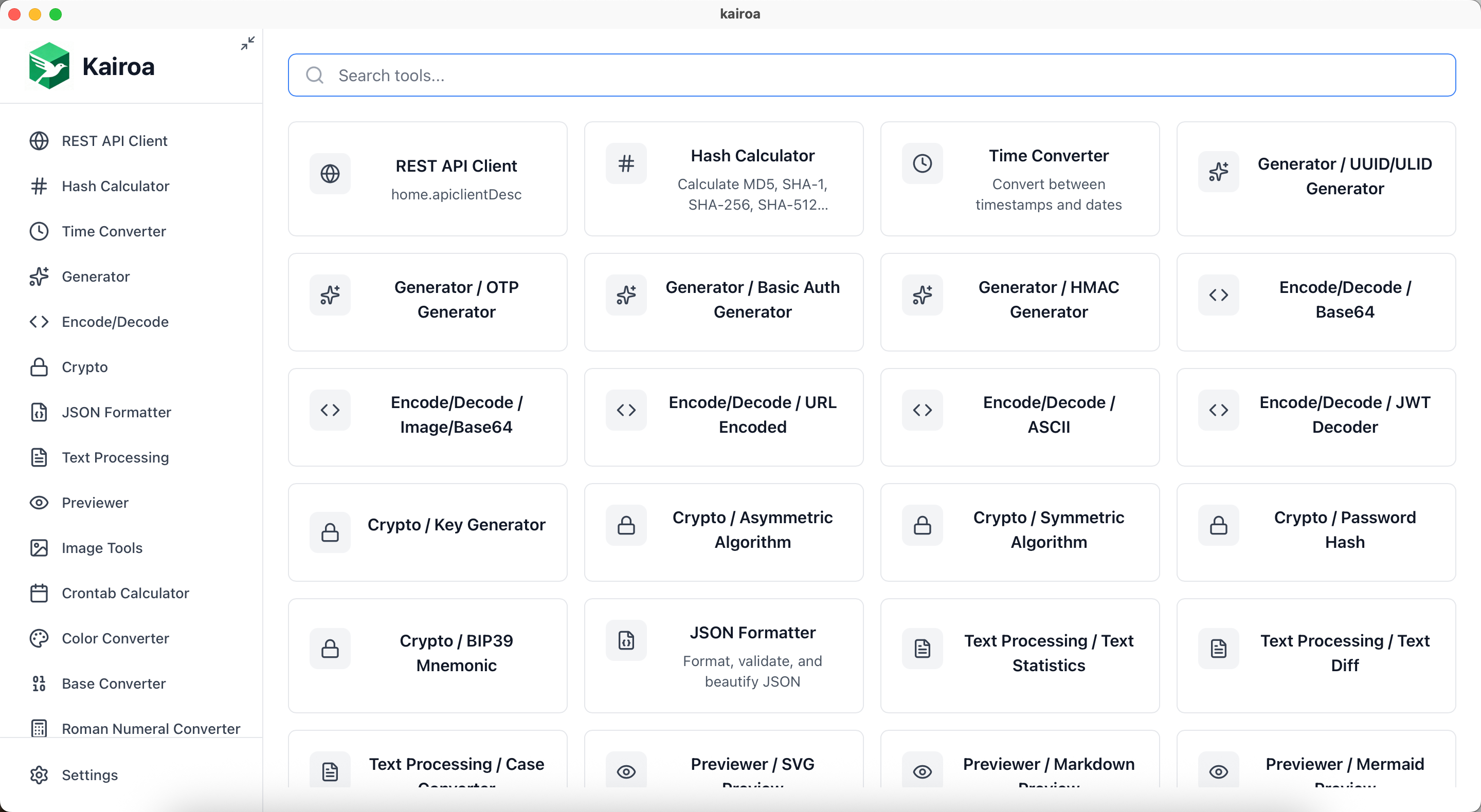The width and height of the screenshot is (1481, 812).
Task: Click the Encode/Decode code brackets icon
Action: 39,322
